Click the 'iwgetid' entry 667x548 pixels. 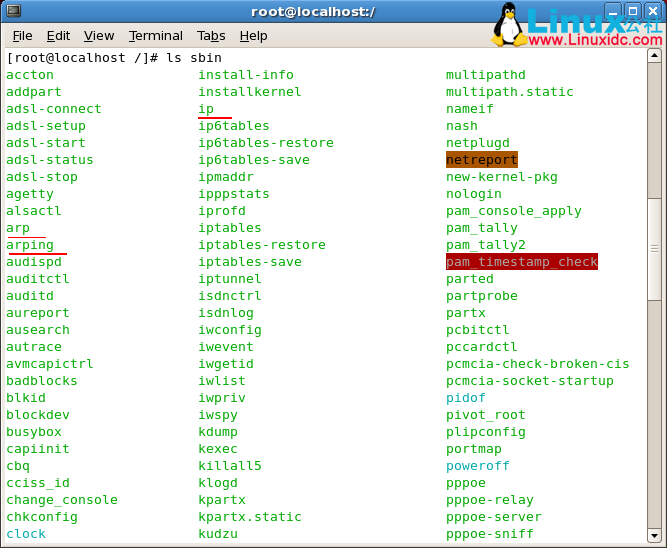226,364
